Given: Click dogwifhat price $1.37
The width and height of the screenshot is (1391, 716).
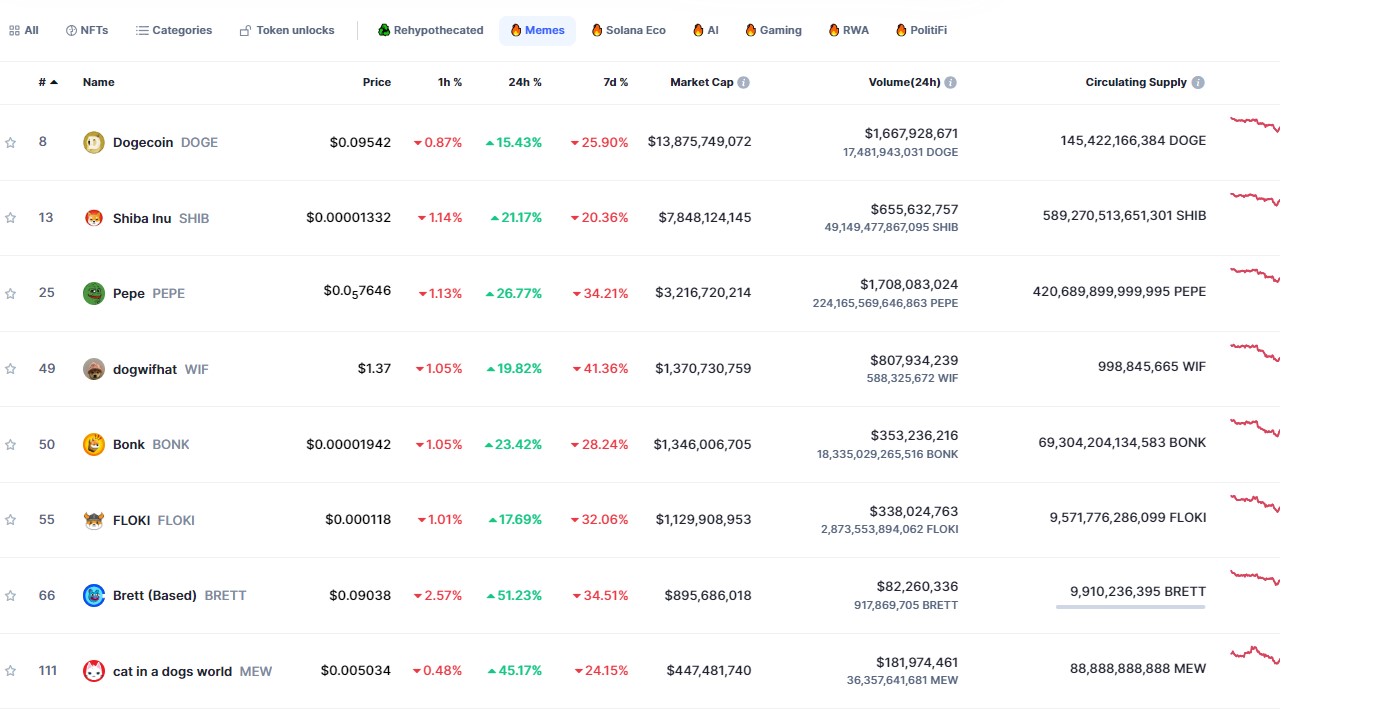Looking at the screenshot, I should coord(374,369).
